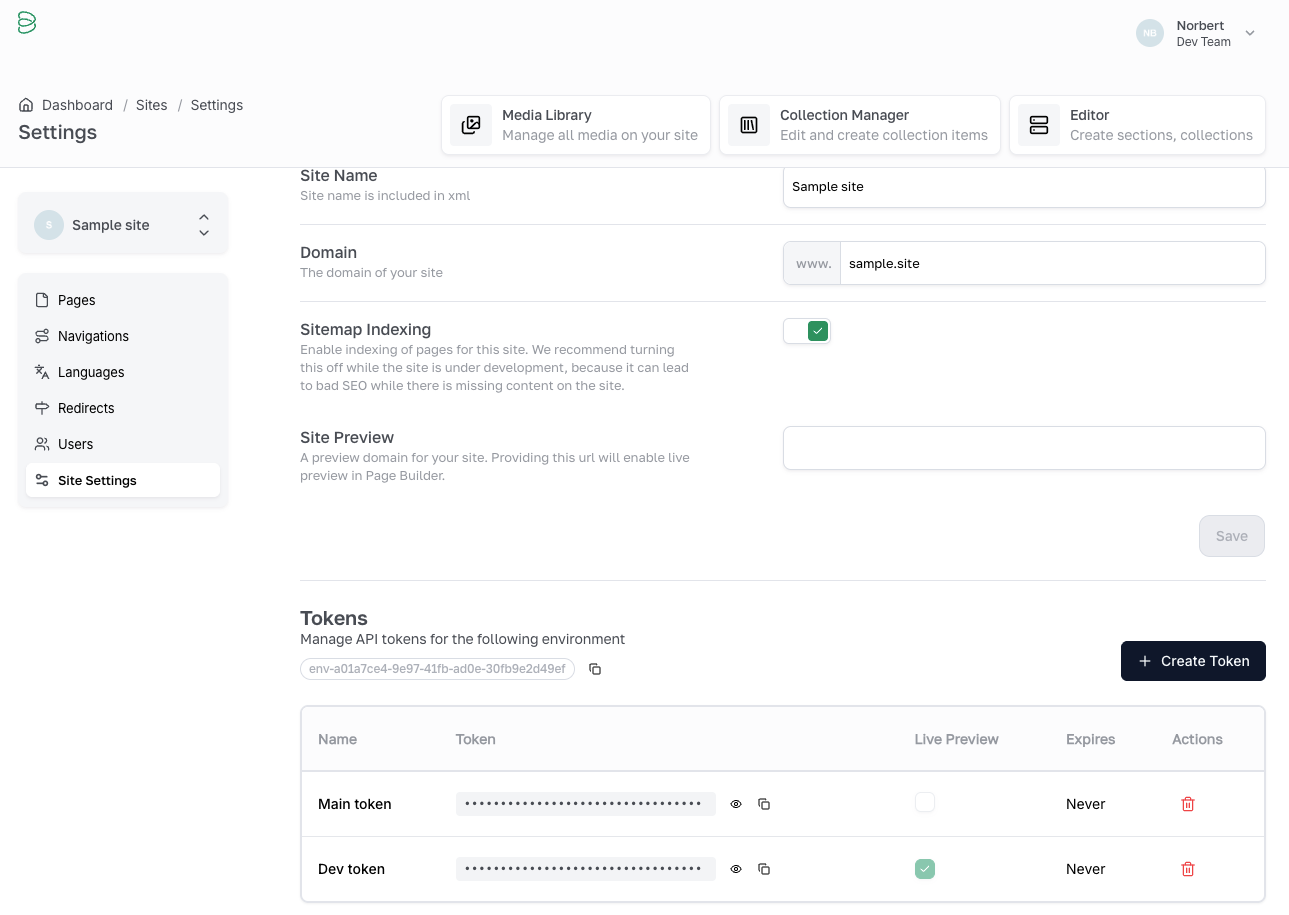Show the Dev token value
The image size is (1289, 915).
(x=736, y=869)
